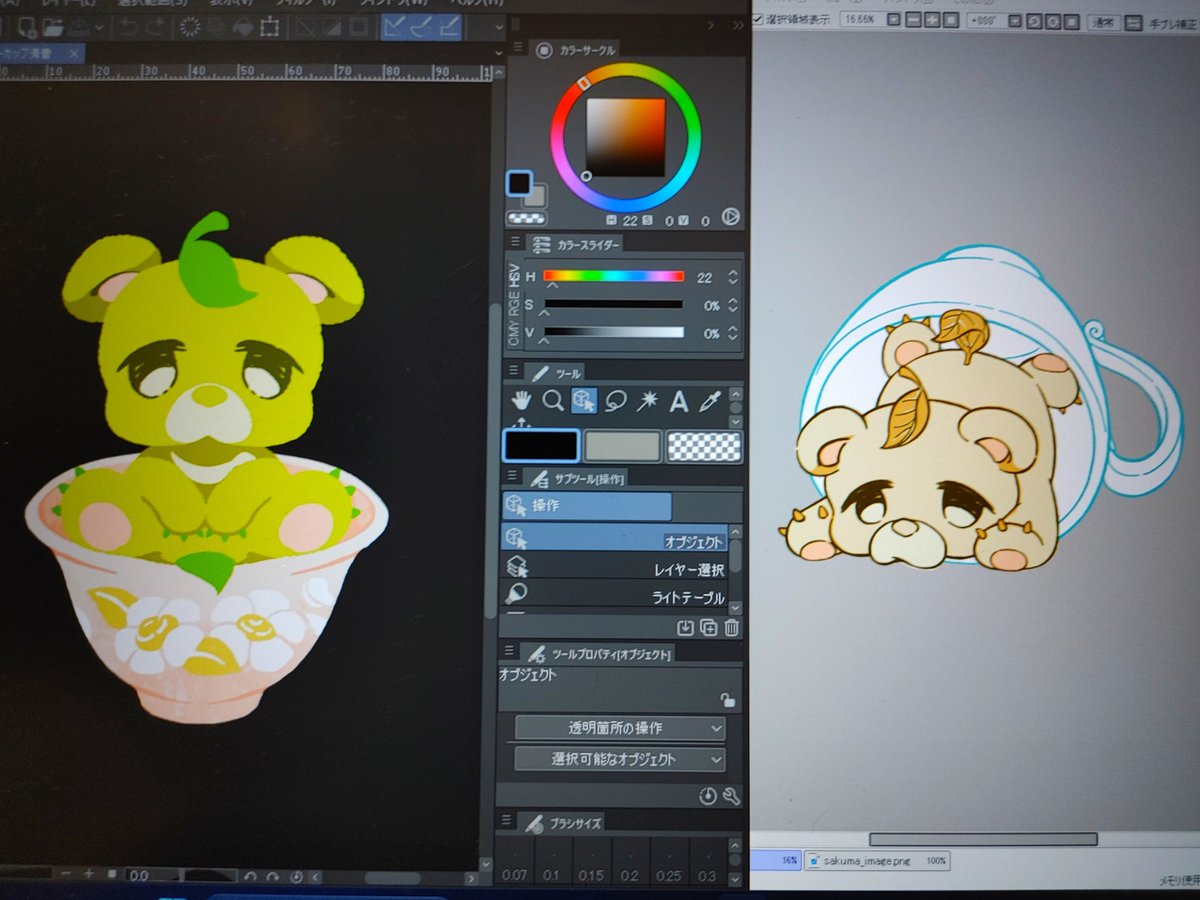Open sub tool detail wrench icon
1200x900 pixels.
pos(731,796)
